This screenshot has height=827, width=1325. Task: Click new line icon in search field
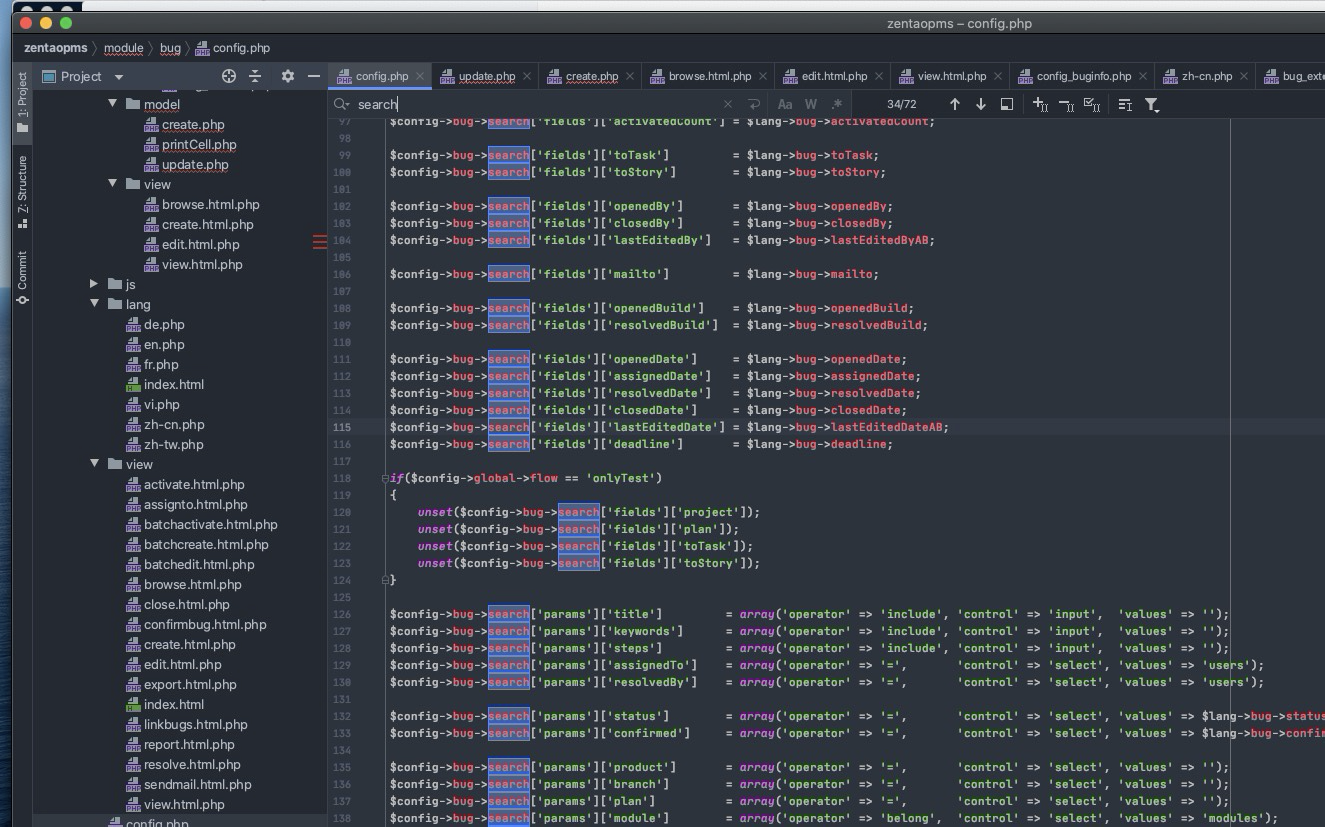pyautogui.click(x=754, y=104)
